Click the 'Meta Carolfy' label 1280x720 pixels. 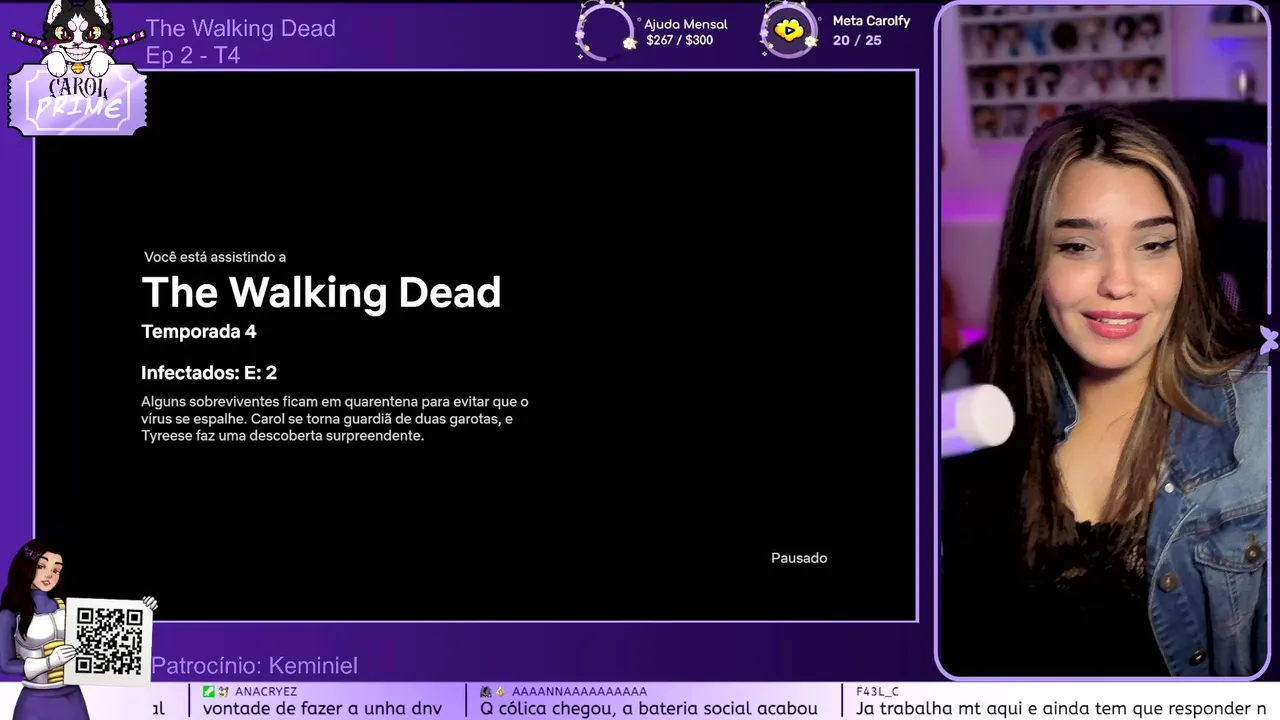point(871,21)
